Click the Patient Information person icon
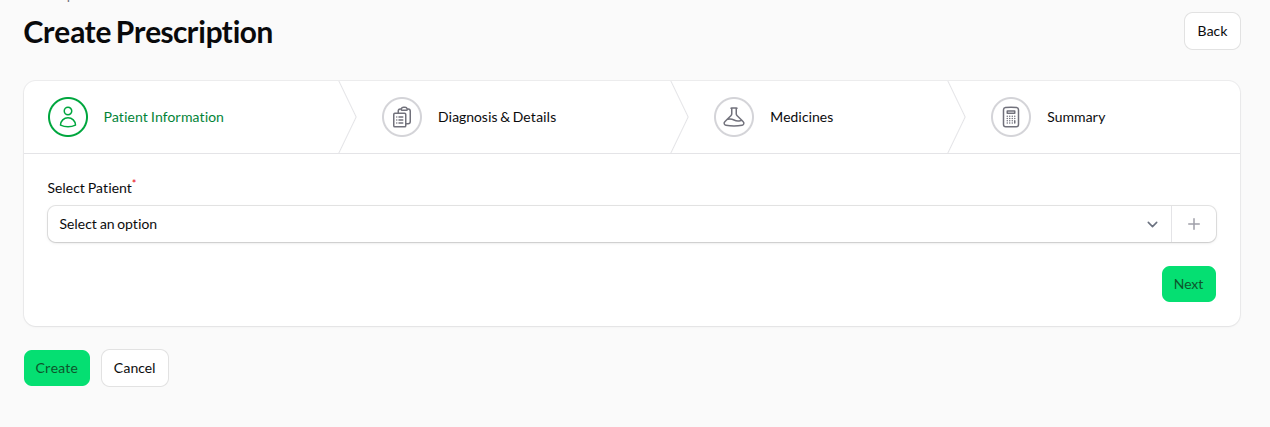The height and width of the screenshot is (427, 1270). (68, 117)
